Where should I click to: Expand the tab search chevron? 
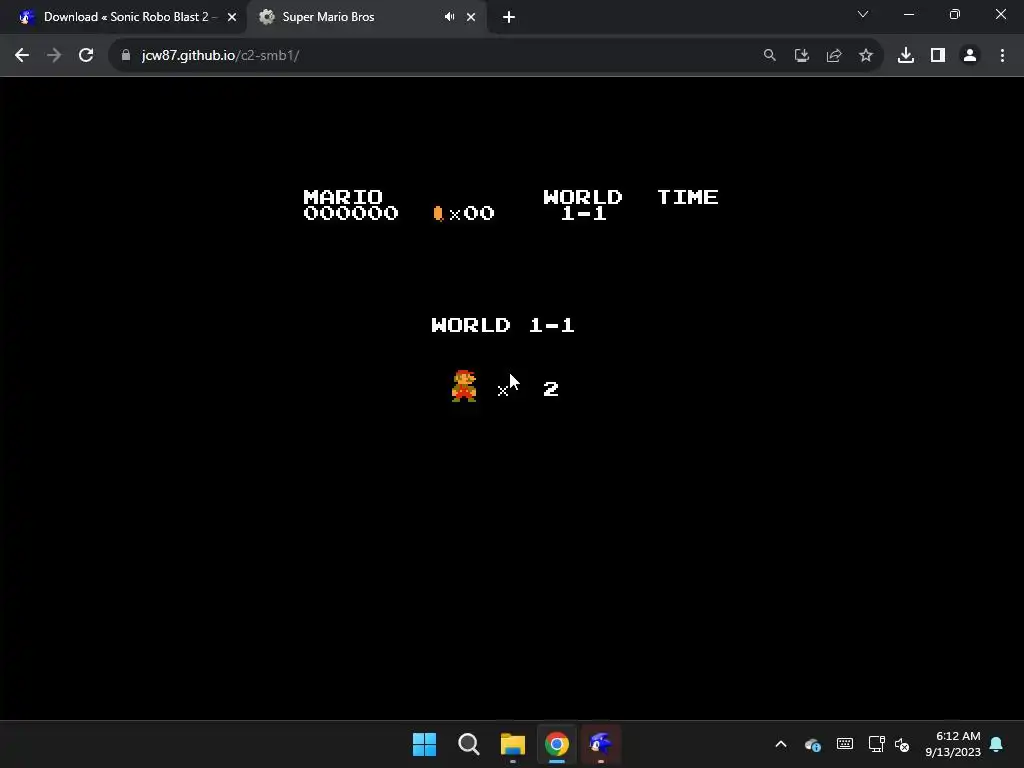click(x=863, y=14)
